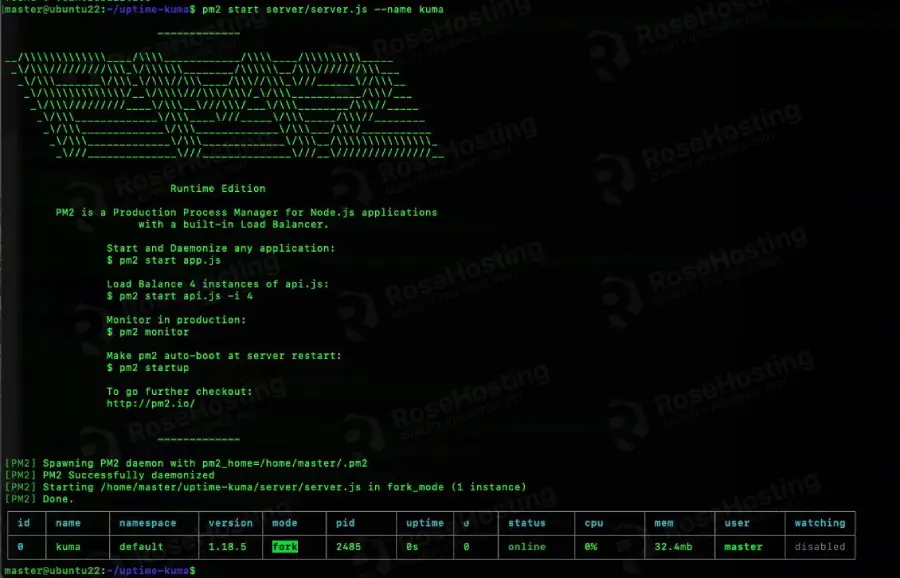The image size is (900, 578).
Task: Click 'To go further checkout:' text
Action: click(179, 391)
